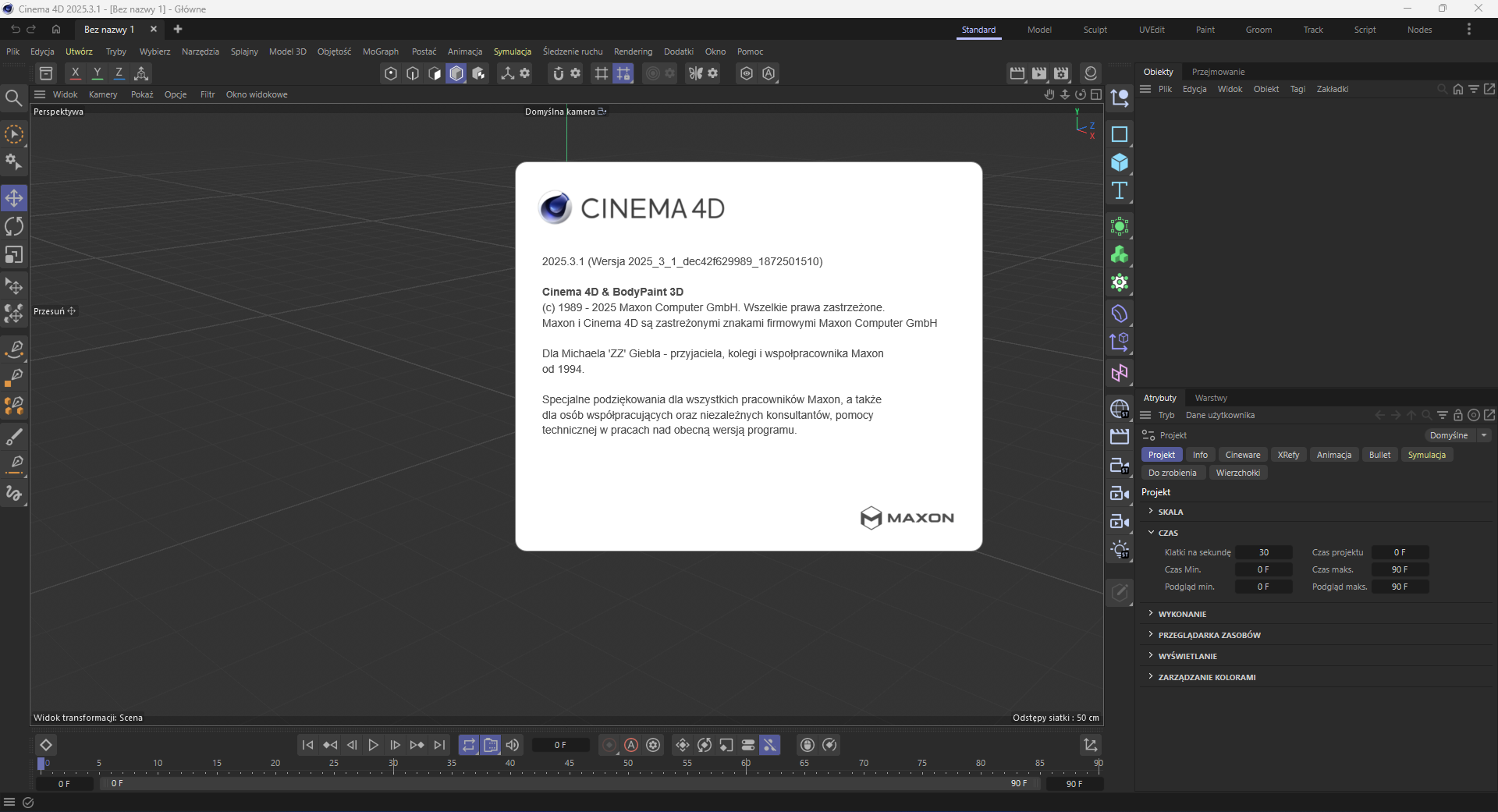Open the Symulacja menu in menu bar
The image size is (1498, 812).
(513, 51)
